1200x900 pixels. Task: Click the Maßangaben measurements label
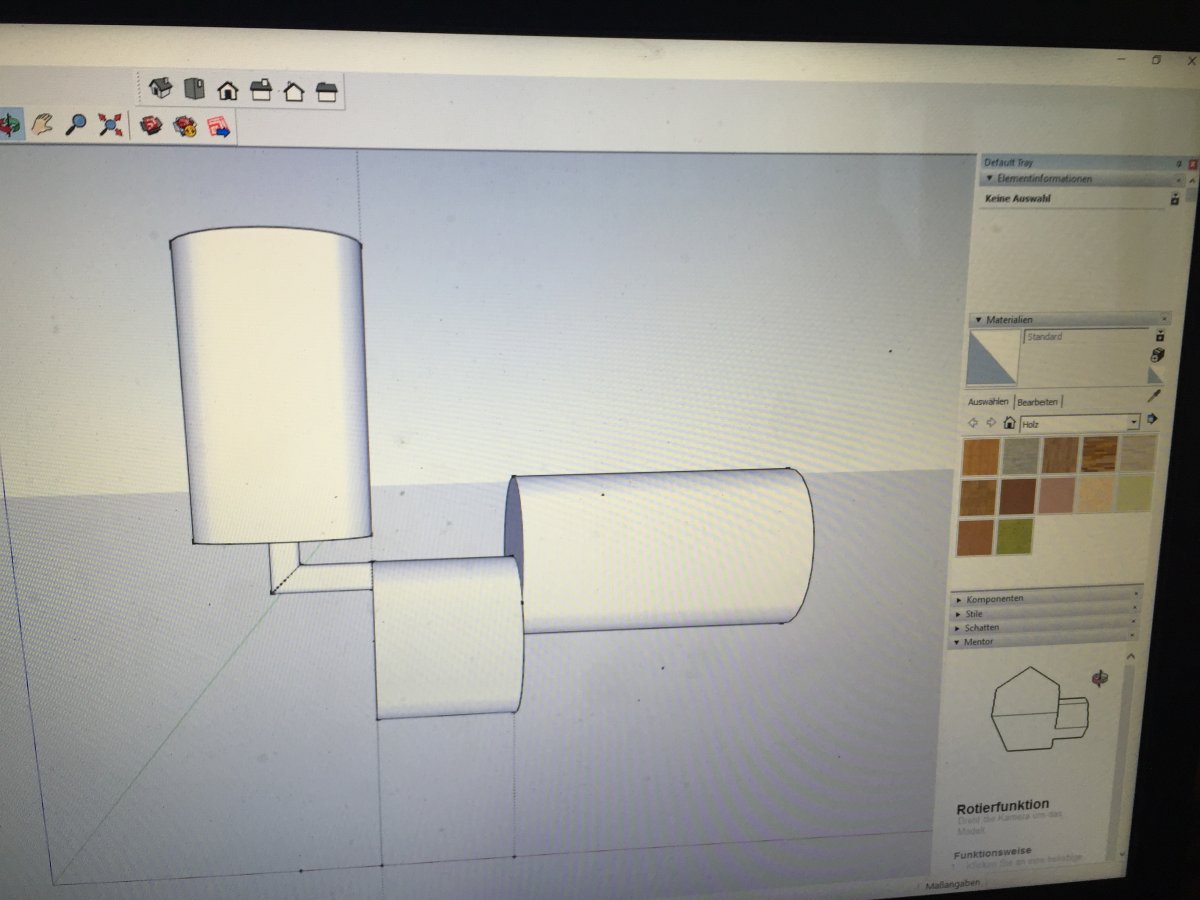click(x=953, y=884)
